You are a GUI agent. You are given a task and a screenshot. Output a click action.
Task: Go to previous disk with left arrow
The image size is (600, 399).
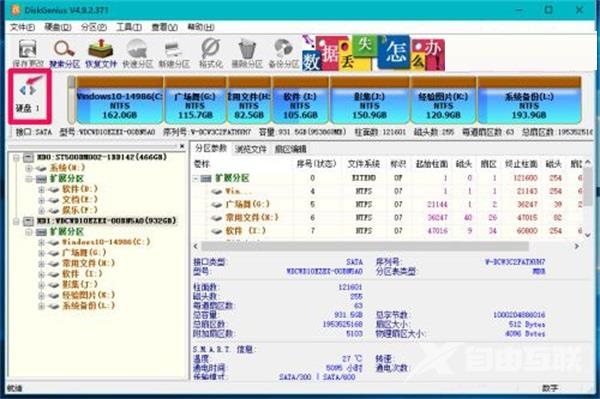(23, 90)
